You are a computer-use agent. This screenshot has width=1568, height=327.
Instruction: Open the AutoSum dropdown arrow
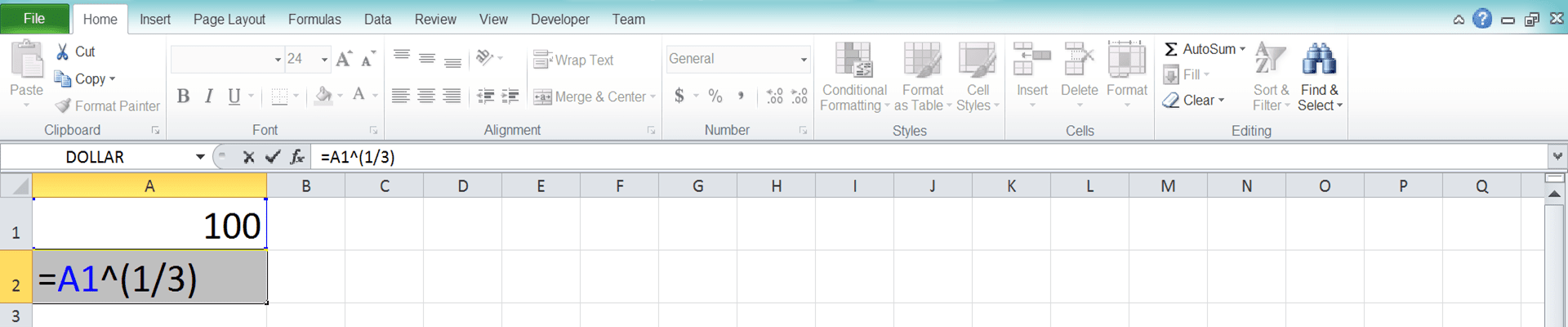click(1243, 49)
